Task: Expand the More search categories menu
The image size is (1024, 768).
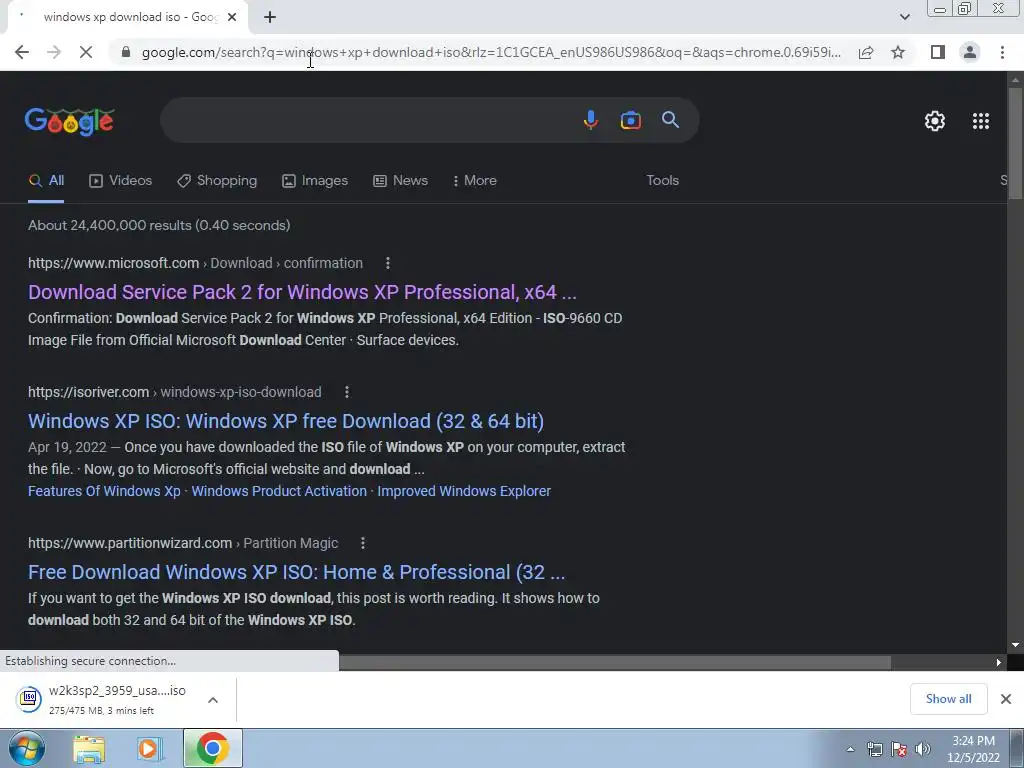Action: tap(475, 181)
